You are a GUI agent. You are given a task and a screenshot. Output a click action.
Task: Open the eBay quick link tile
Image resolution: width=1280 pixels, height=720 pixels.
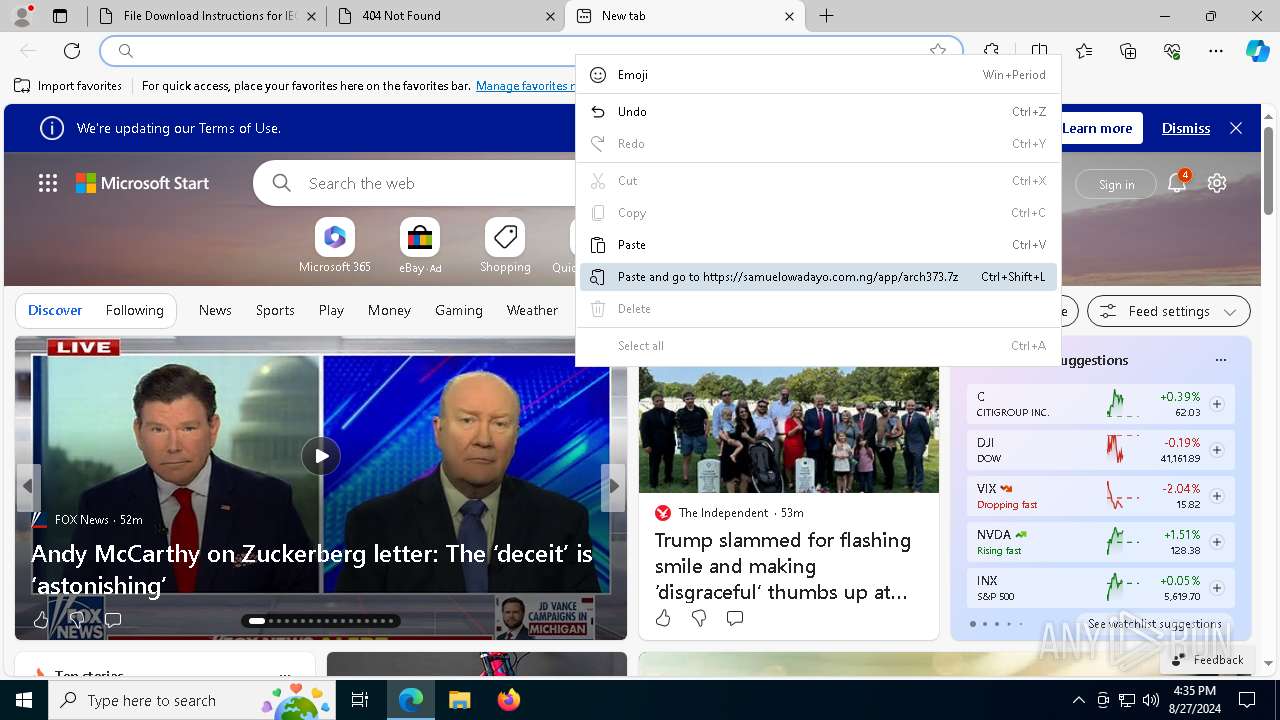[420, 246]
